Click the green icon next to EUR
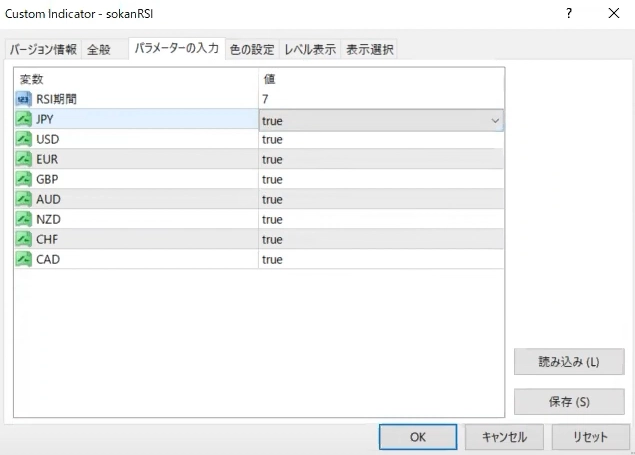 pos(23,159)
